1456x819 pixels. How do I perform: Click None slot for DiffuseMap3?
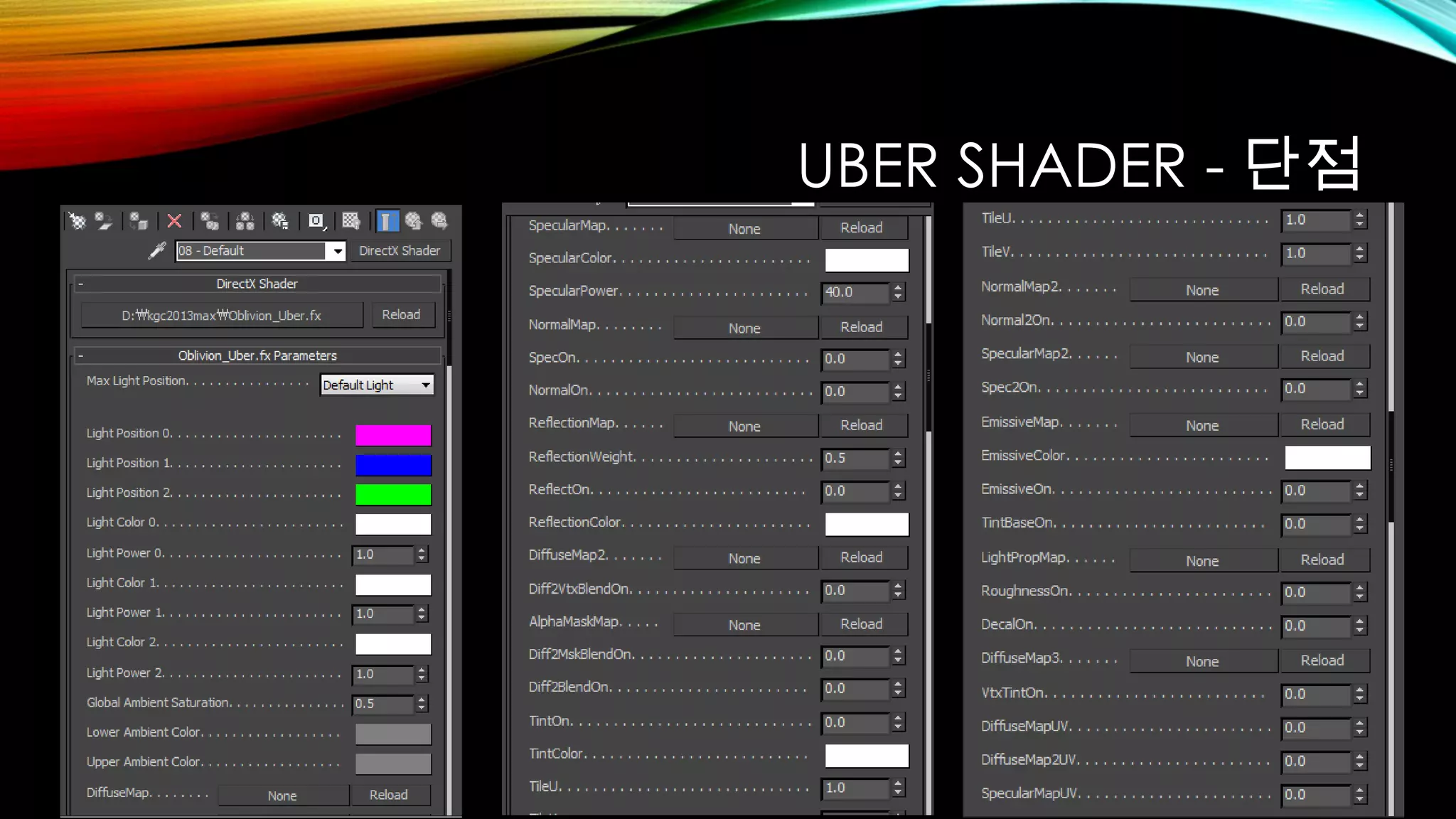(x=1203, y=661)
